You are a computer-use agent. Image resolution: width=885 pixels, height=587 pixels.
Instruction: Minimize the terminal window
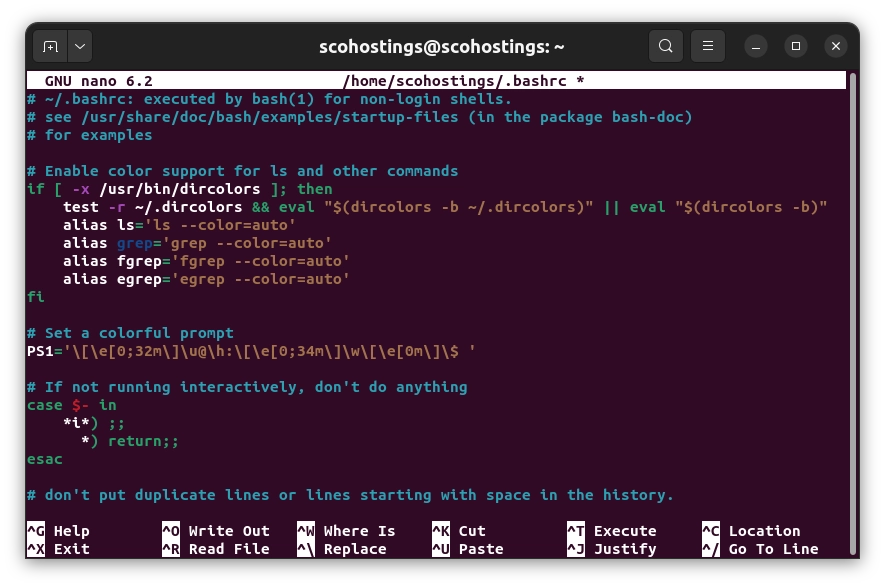tap(756, 46)
